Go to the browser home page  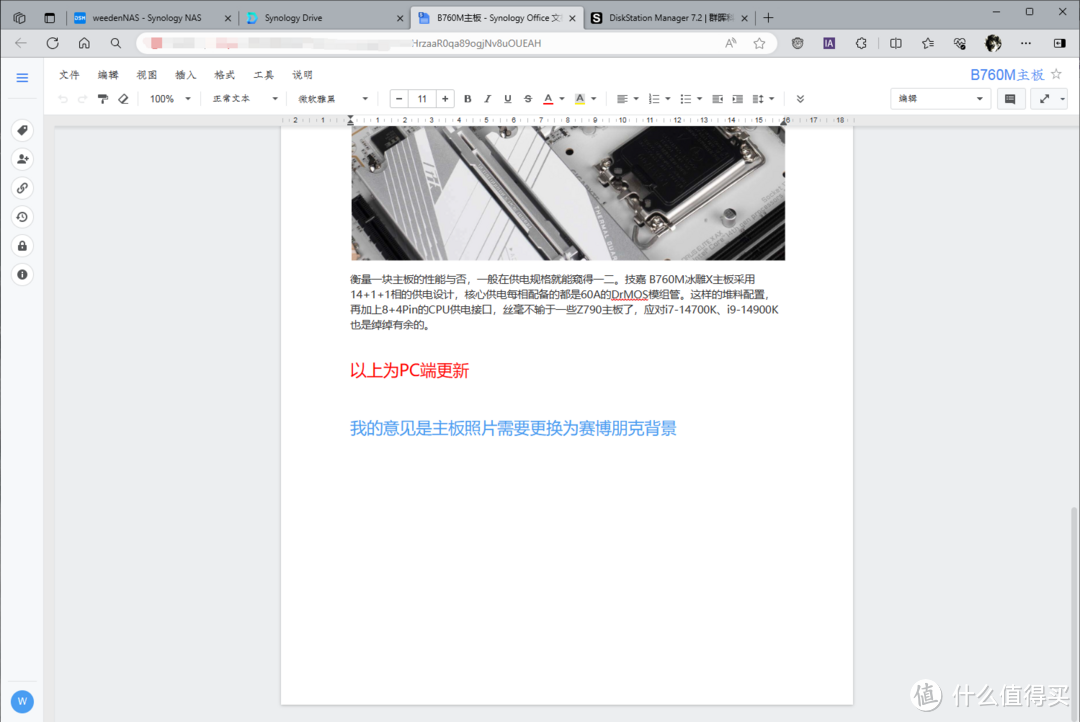pyautogui.click(x=84, y=43)
